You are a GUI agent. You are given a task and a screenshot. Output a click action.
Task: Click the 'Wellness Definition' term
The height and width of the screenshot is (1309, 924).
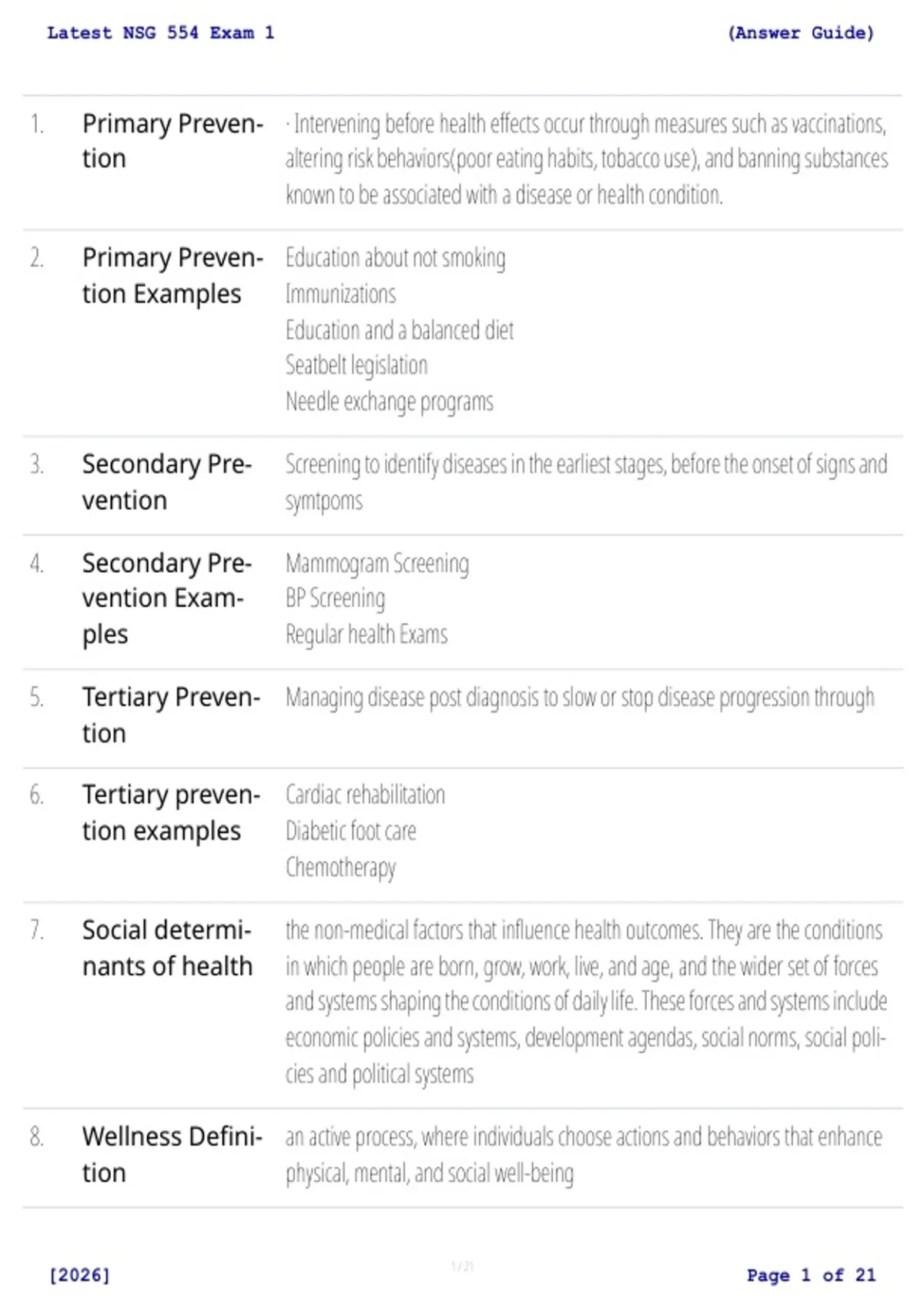point(172,1154)
